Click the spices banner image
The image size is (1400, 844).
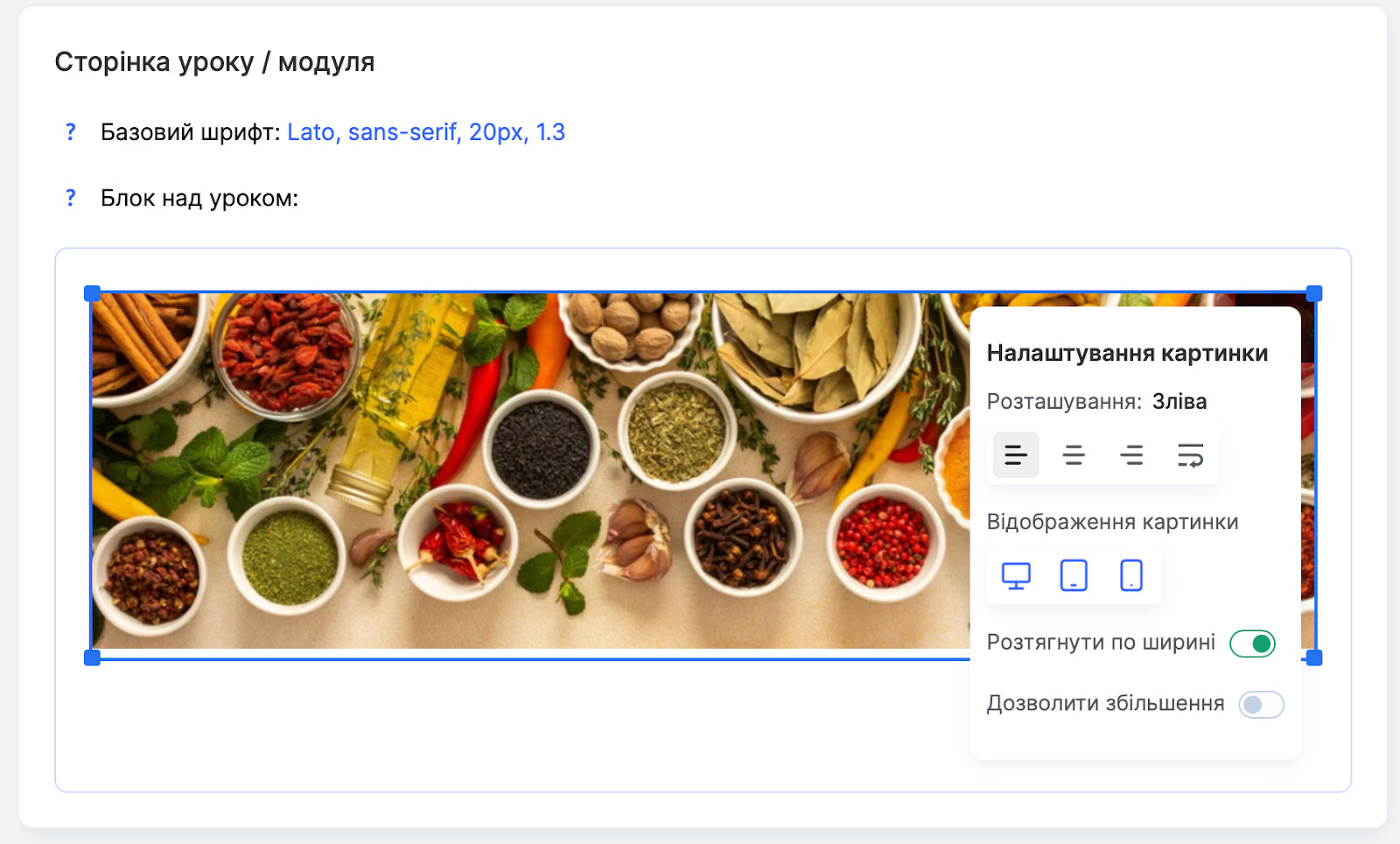tap(525, 473)
